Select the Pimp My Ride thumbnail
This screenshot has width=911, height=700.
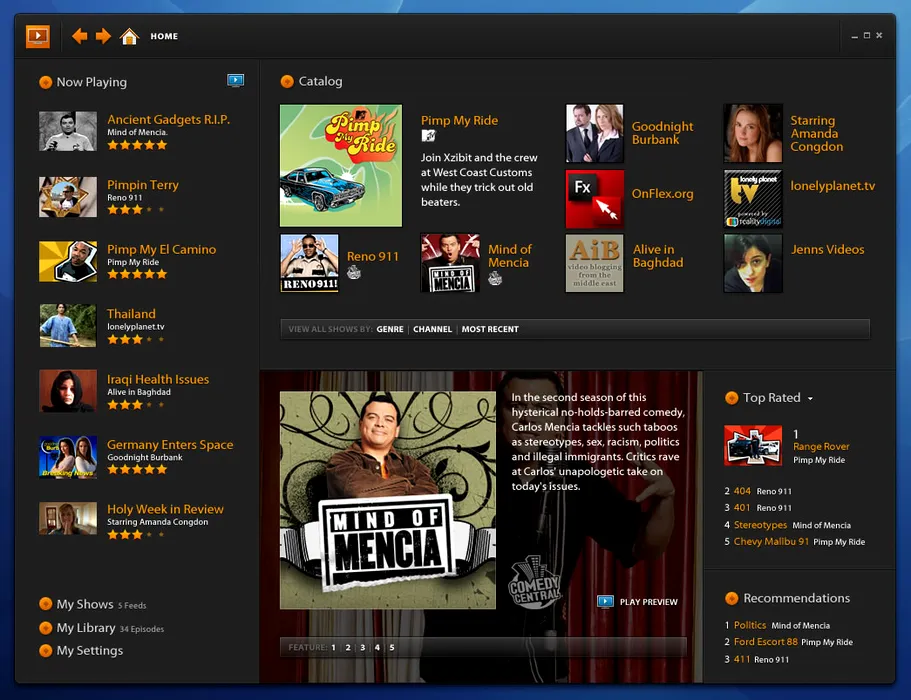341,165
